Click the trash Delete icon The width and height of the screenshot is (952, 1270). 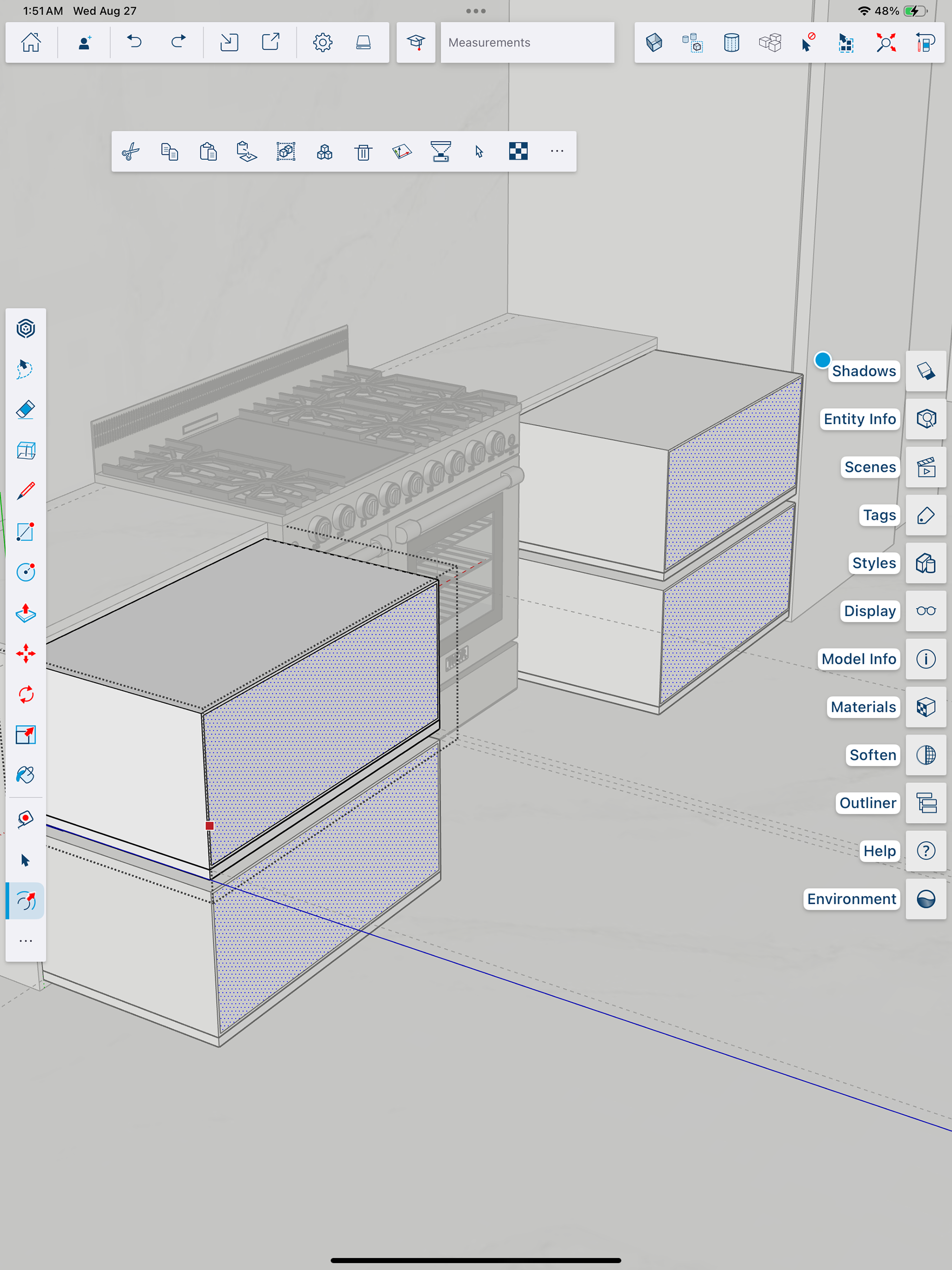(x=363, y=152)
